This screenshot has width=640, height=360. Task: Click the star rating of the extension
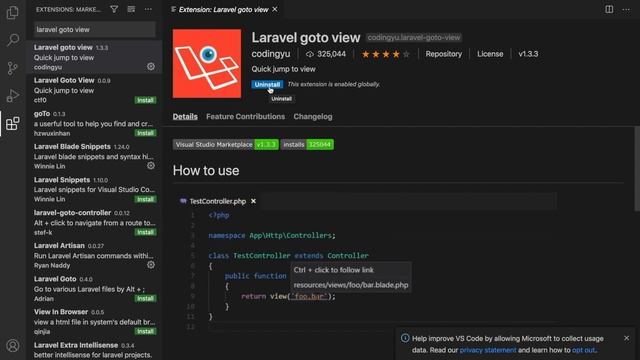tap(385, 54)
